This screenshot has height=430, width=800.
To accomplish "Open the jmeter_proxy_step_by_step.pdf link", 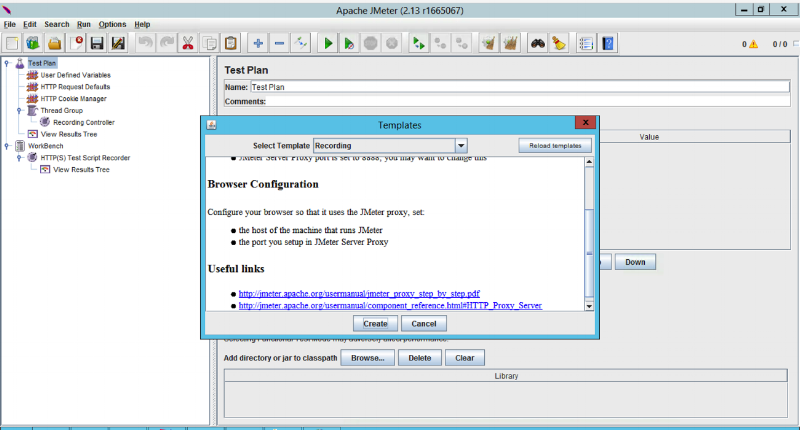I will point(359,294).
